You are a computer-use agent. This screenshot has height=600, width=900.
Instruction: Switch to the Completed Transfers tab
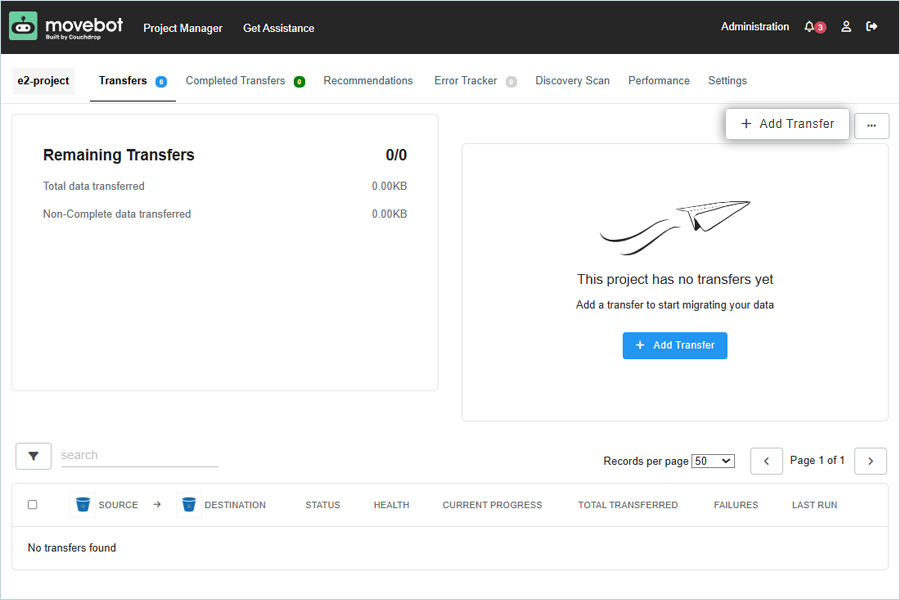point(236,81)
